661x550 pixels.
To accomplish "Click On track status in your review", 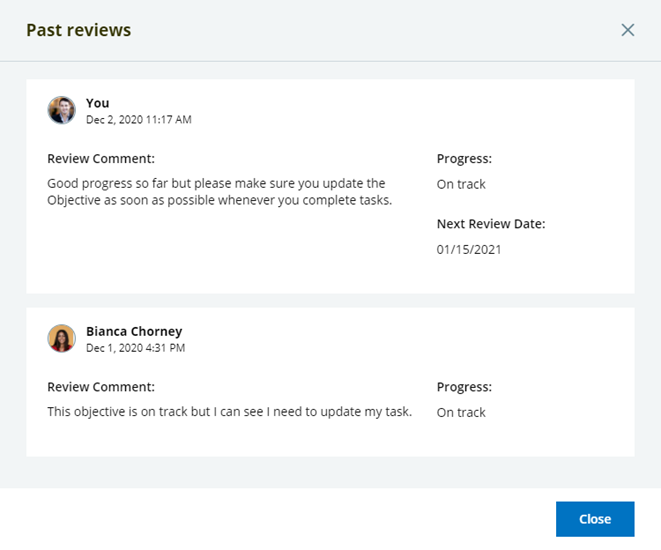I will click(x=461, y=184).
